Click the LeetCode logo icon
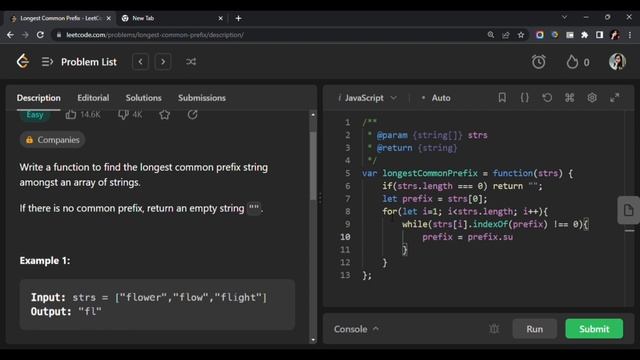 pos(23,62)
